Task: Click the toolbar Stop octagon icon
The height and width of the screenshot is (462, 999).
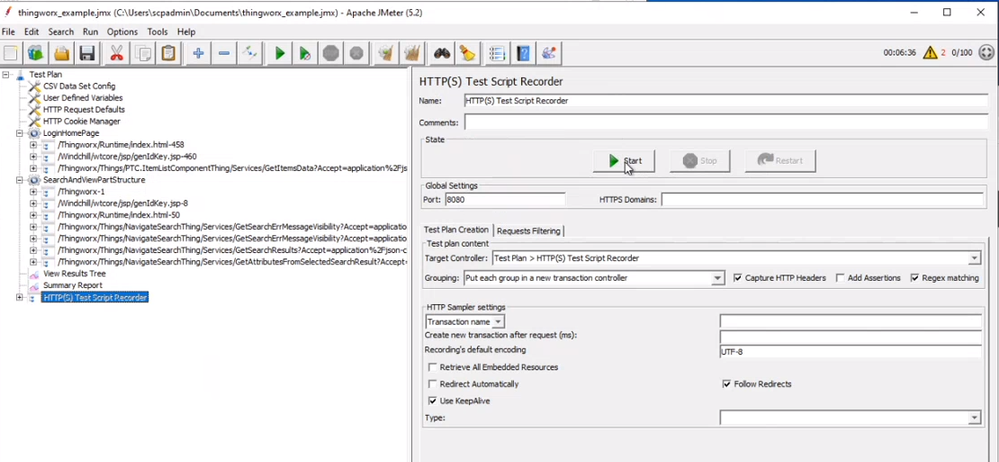Action: (331, 54)
